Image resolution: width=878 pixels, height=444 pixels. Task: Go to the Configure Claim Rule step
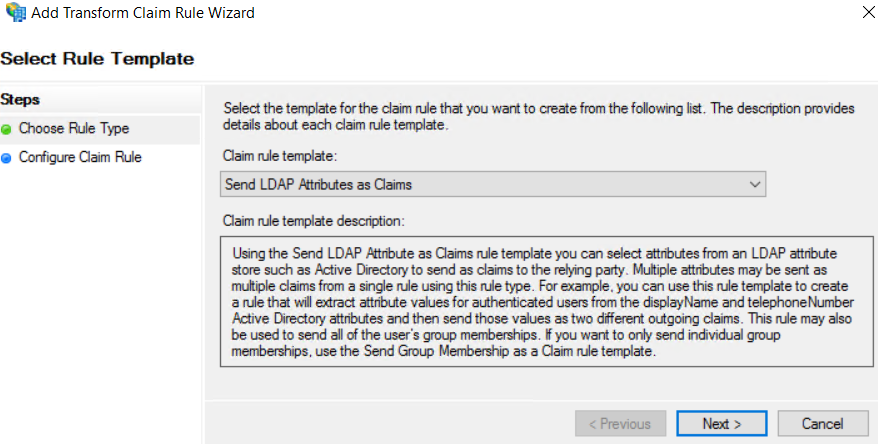[80, 157]
